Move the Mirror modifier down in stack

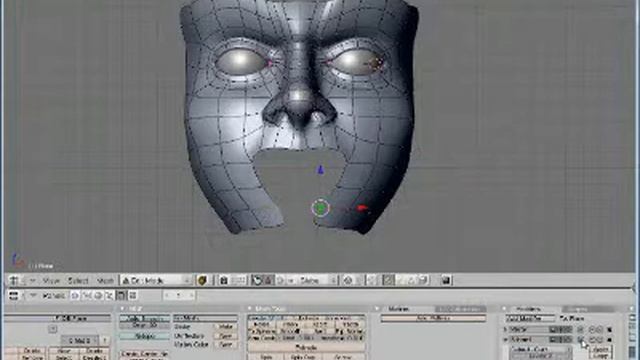600,329
